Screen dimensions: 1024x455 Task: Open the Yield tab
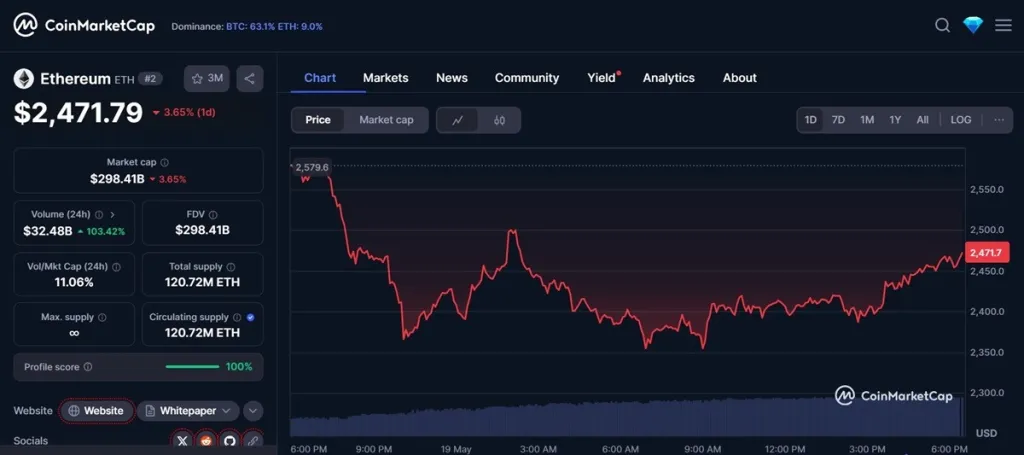pos(602,78)
